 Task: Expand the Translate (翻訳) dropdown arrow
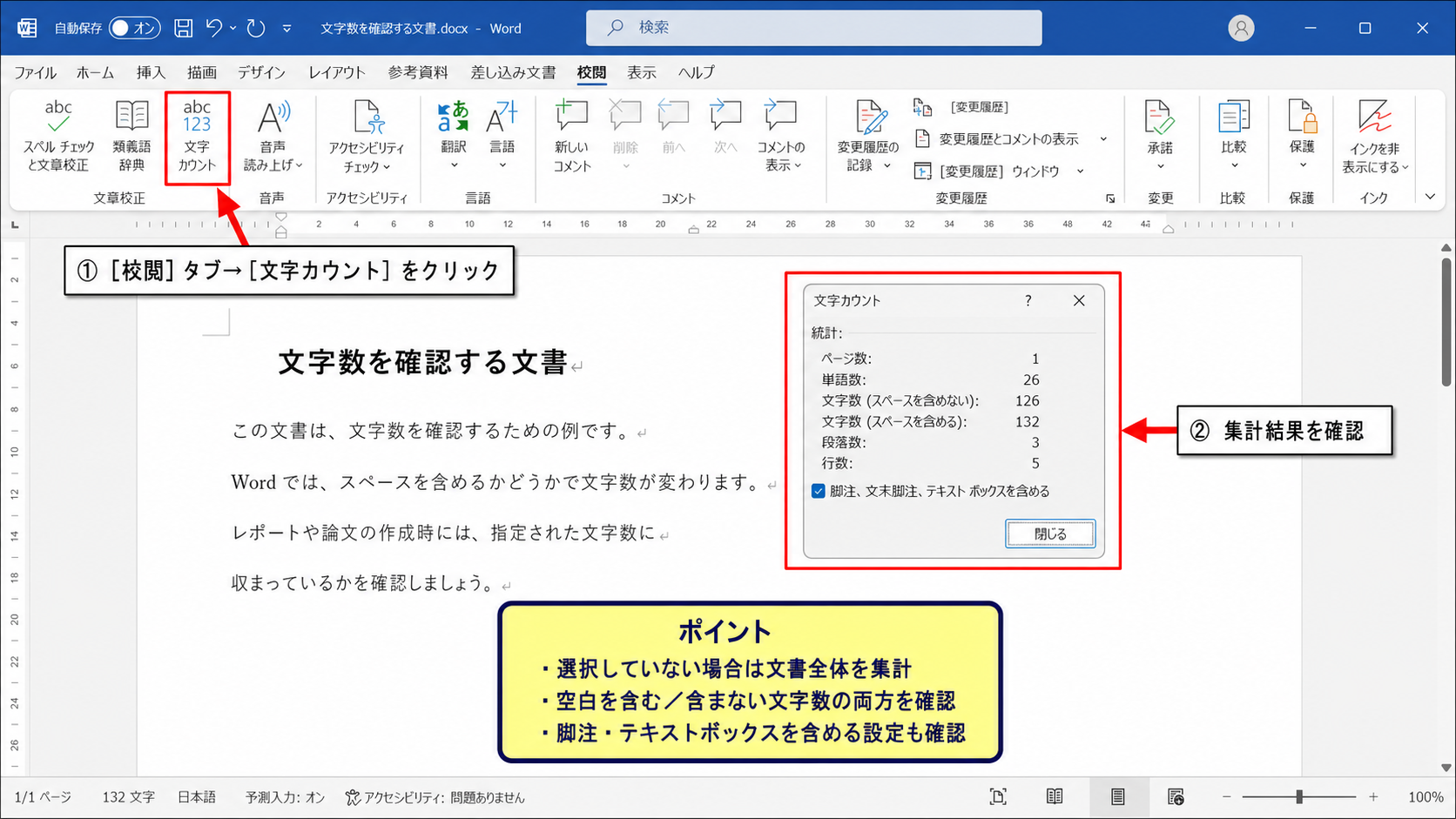pos(454,165)
